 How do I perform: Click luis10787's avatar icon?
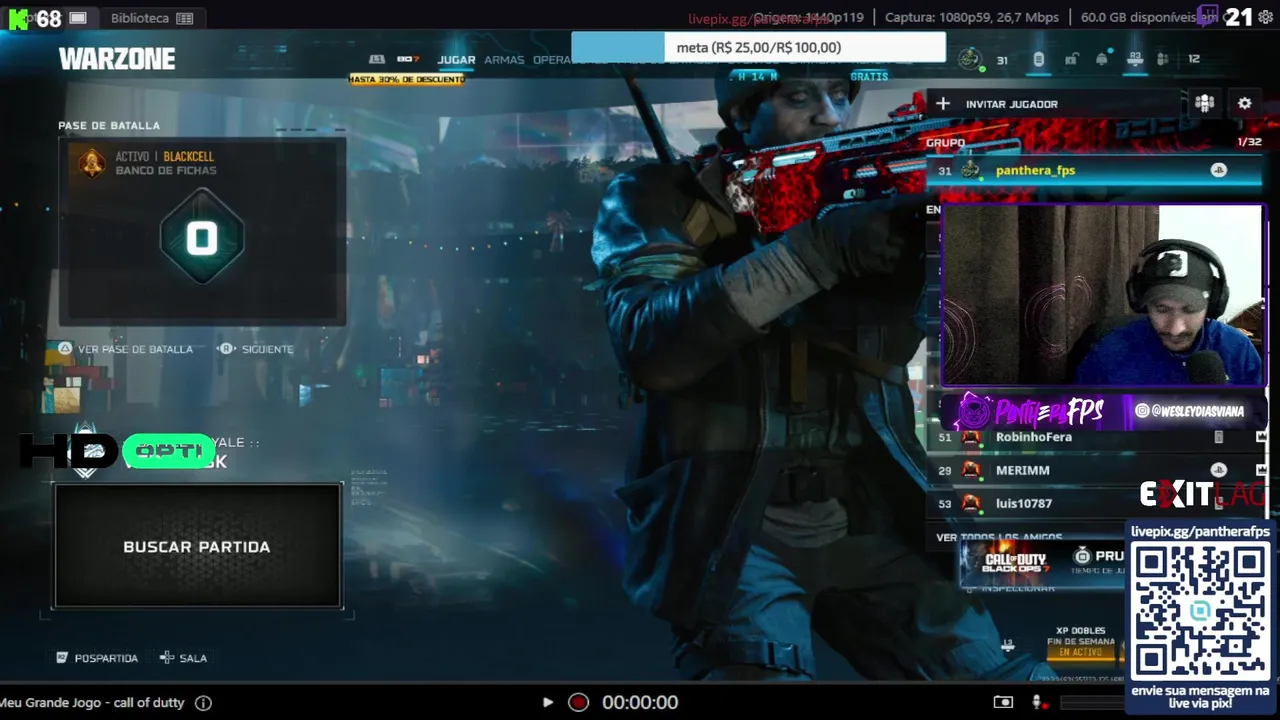pyautogui.click(x=971, y=503)
